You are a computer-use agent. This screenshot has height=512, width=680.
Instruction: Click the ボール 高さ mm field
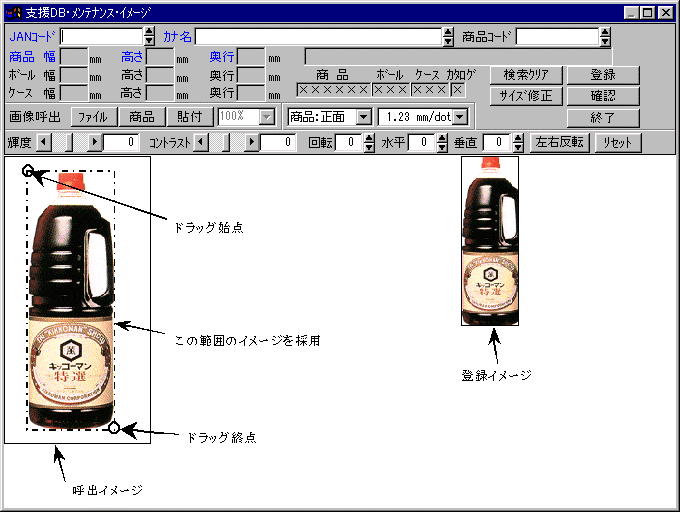tap(160, 75)
